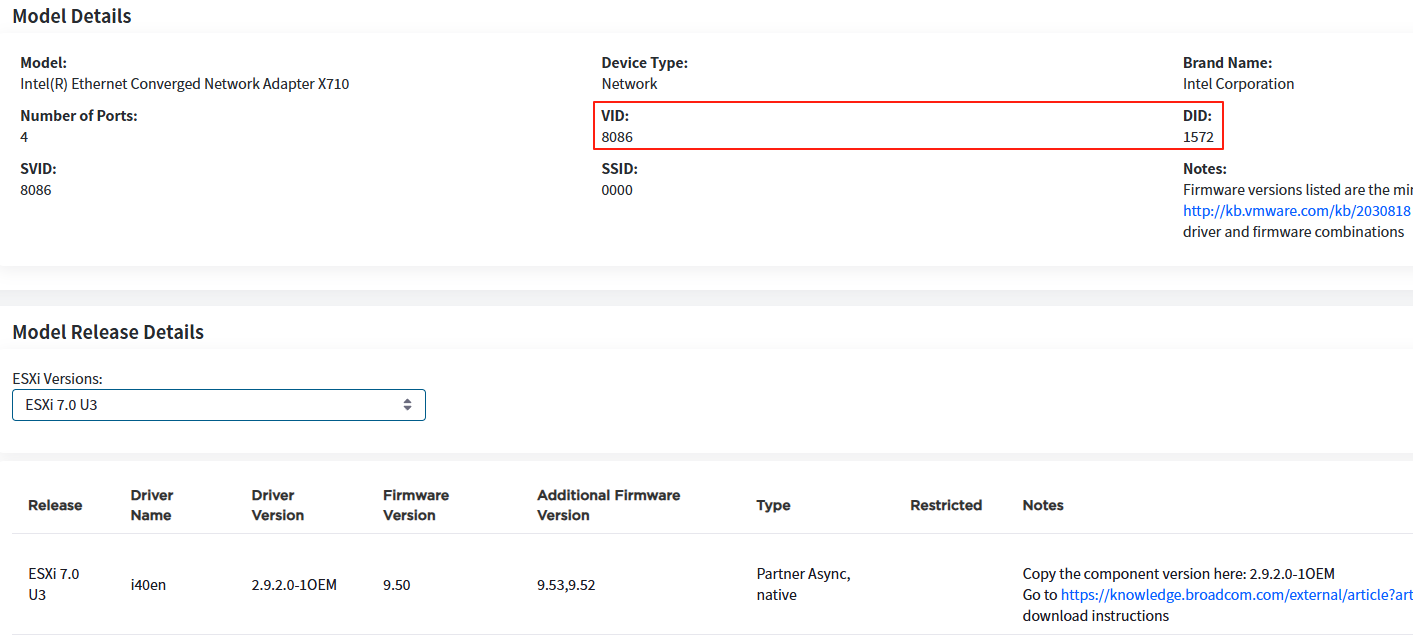Click the Copy the component version text
1413x640 pixels.
1179,574
